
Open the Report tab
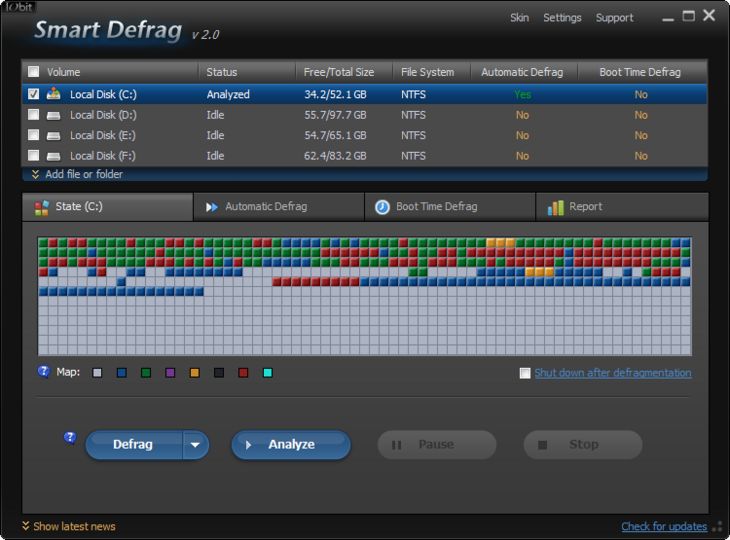click(622, 207)
